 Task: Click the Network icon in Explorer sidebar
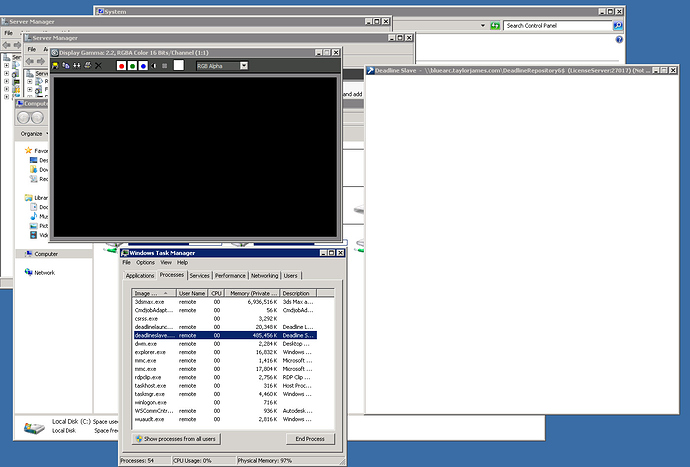pyautogui.click(x=44, y=272)
